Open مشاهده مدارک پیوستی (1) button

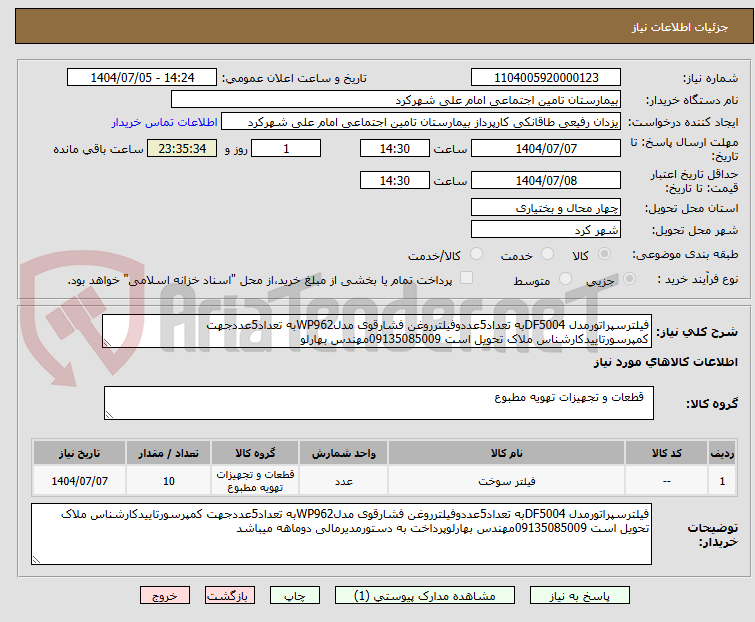click(425, 596)
